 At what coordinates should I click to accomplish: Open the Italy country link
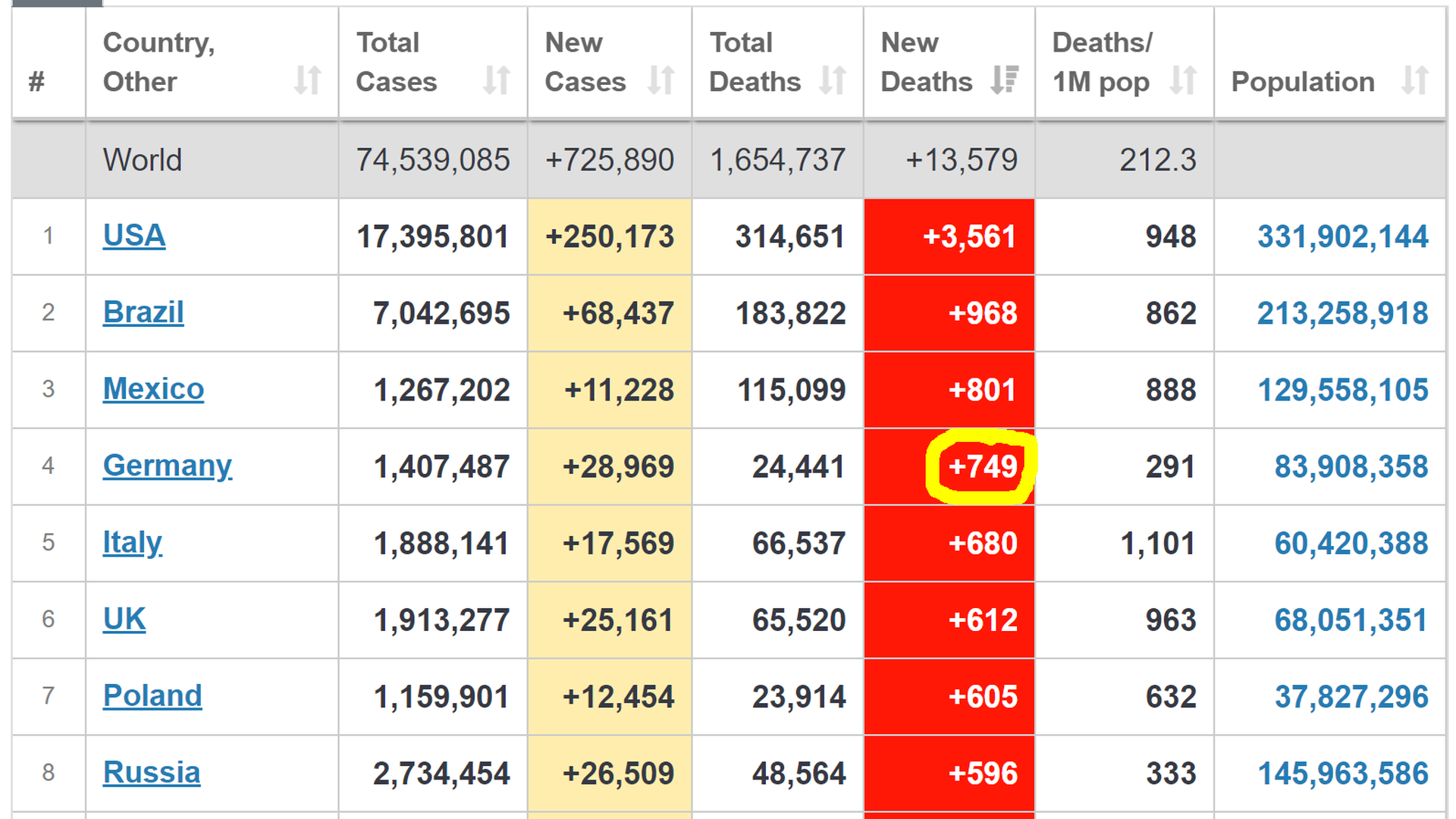tap(132, 543)
